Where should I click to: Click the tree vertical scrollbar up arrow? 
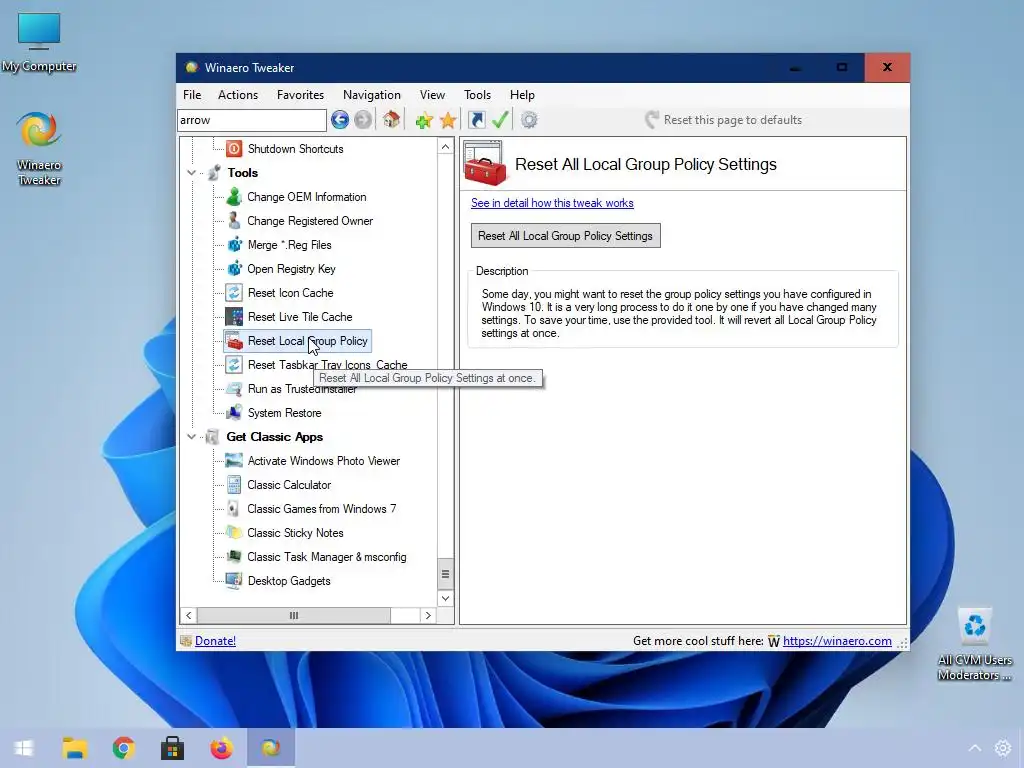(445, 147)
